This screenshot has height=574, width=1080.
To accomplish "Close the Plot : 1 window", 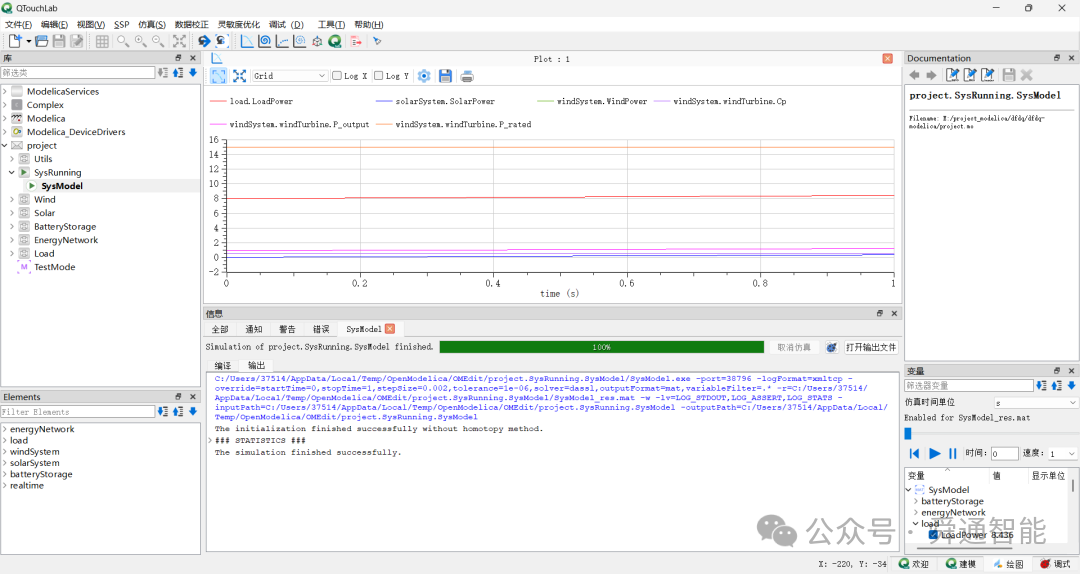I will (887, 59).
